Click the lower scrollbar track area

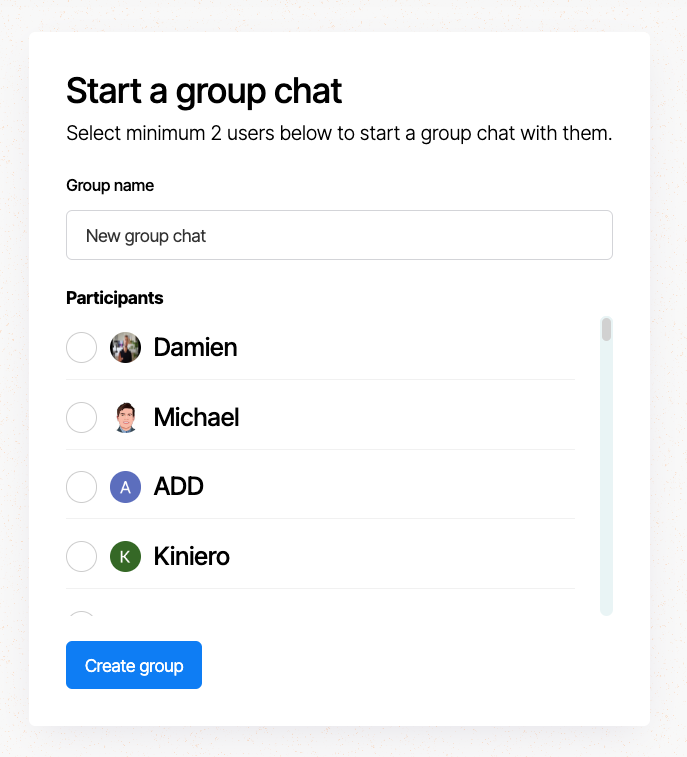click(606, 520)
